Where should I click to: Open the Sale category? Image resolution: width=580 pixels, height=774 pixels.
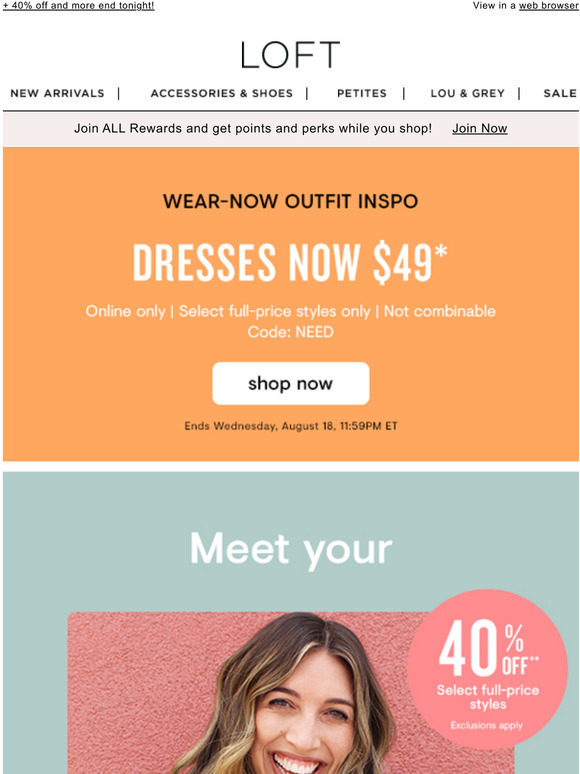pyautogui.click(x=560, y=93)
